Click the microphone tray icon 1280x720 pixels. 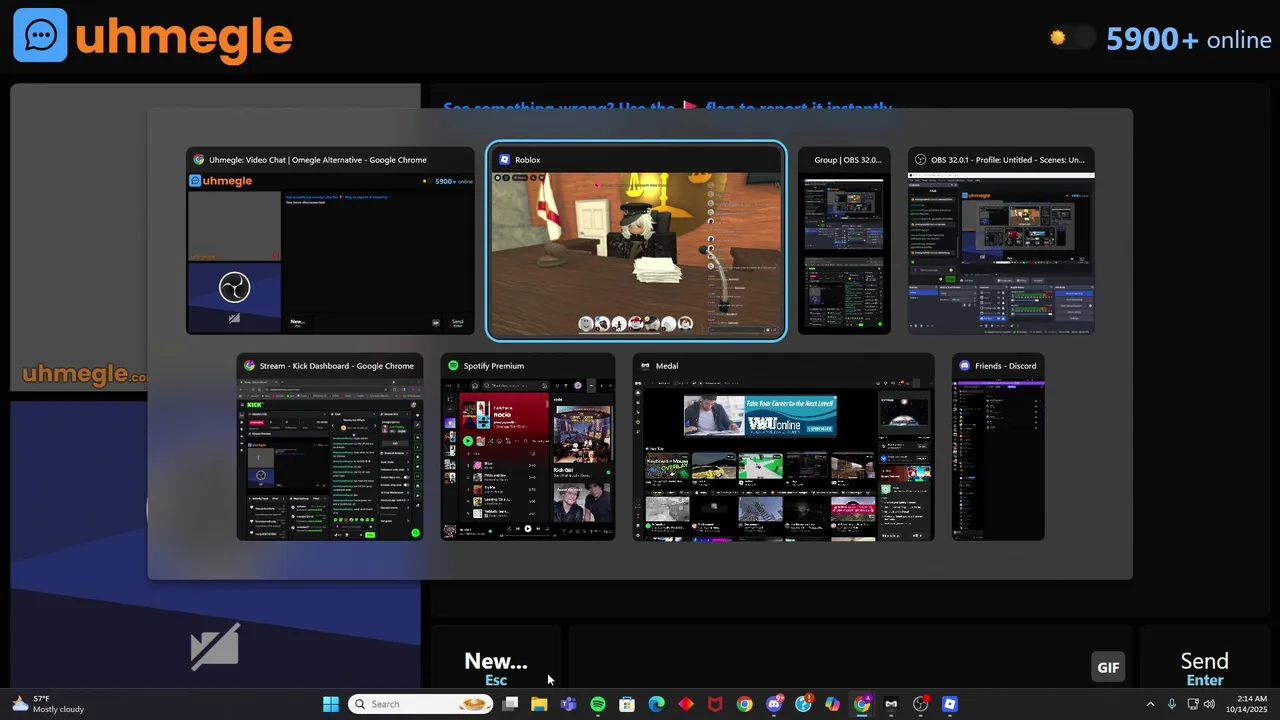click(x=1171, y=704)
